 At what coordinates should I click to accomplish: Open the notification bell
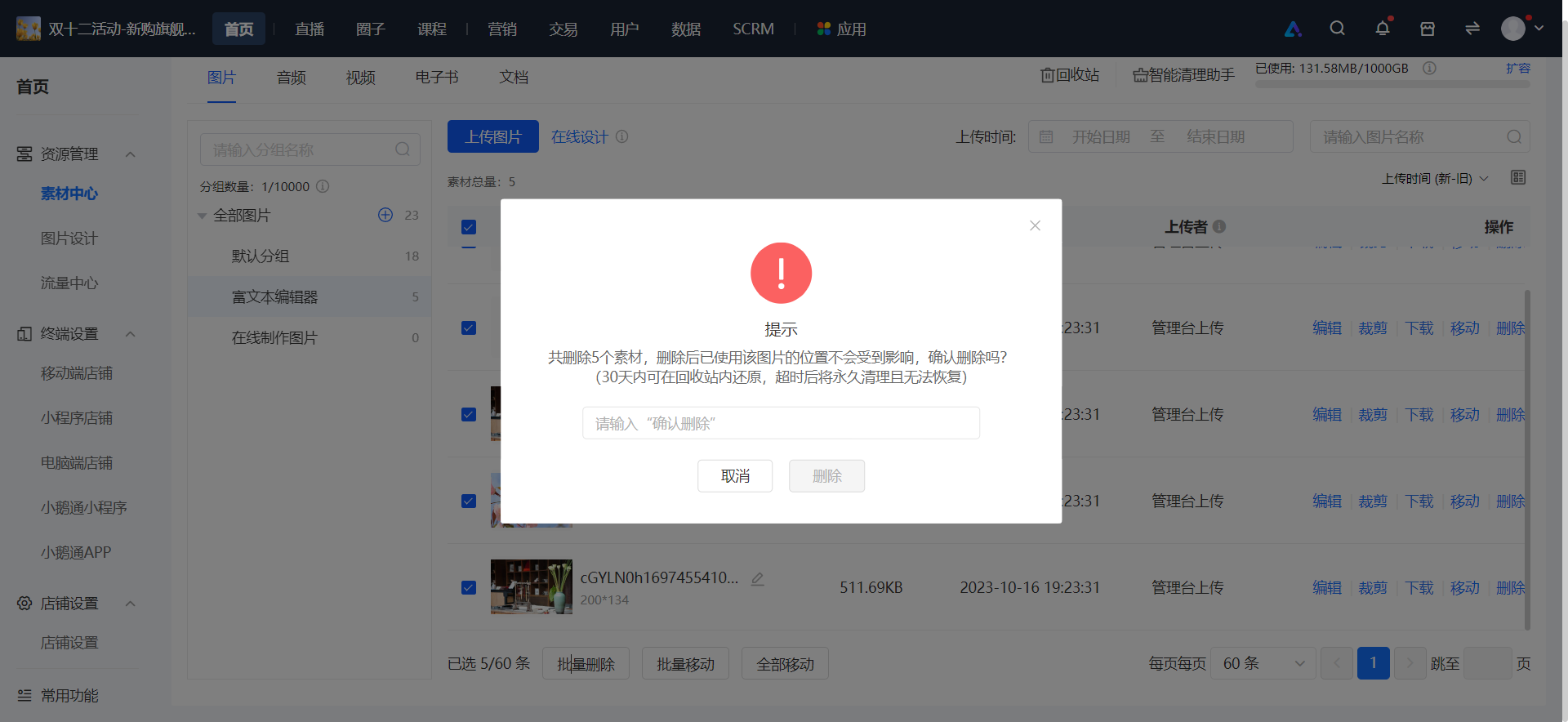pyautogui.click(x=1383, y=29)
